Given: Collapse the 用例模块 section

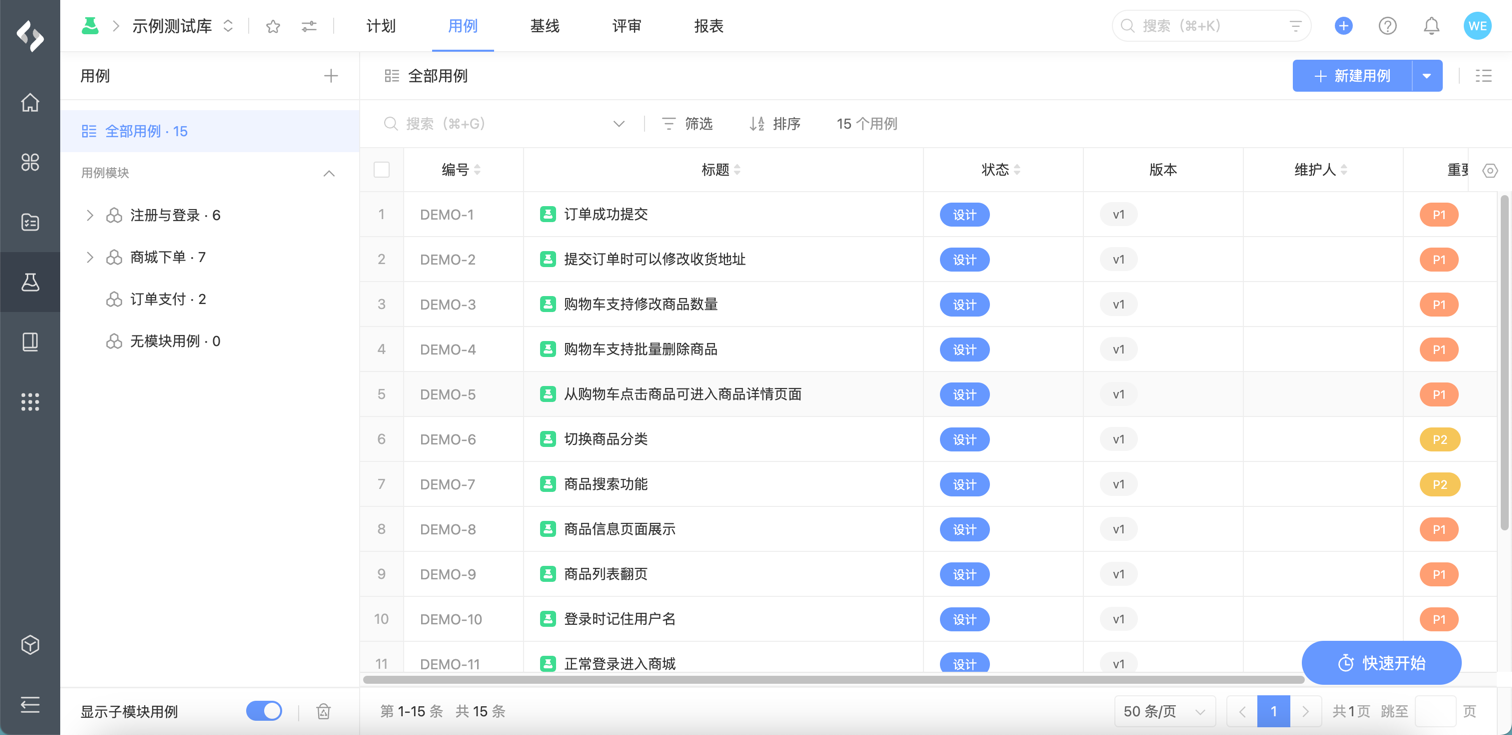Looking at the screenshot, I should [x=329, y=173].
